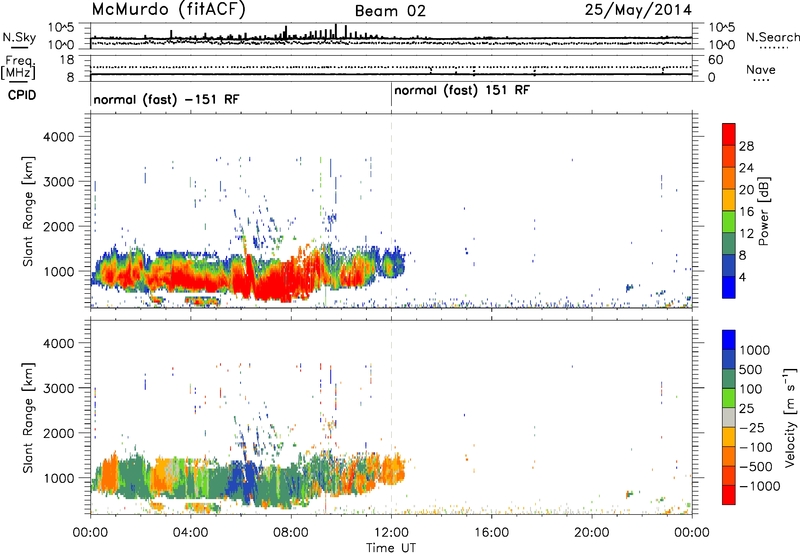Screen dimensions: 800x554
Task: Click the Beam 02 label
Action: (x=390, y=11)
